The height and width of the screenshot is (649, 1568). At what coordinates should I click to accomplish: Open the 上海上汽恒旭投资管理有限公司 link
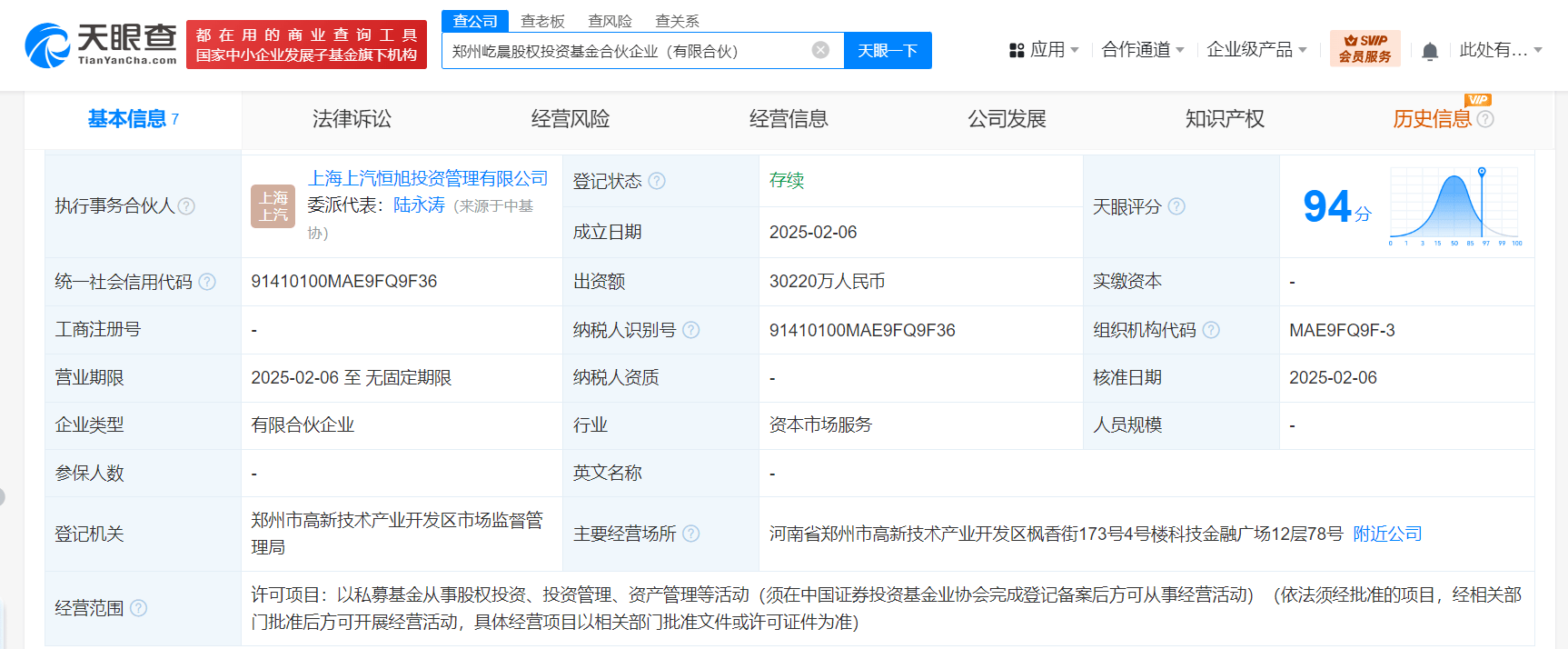pos(428,178)
